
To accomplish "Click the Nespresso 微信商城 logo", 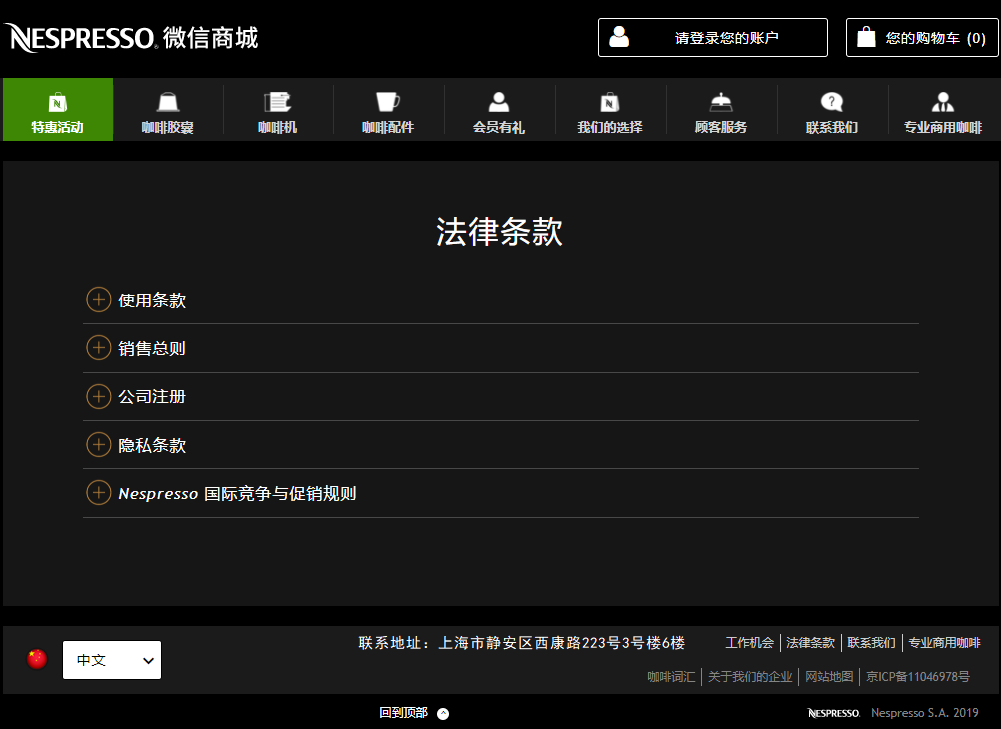I will click(x=131, y=38).
